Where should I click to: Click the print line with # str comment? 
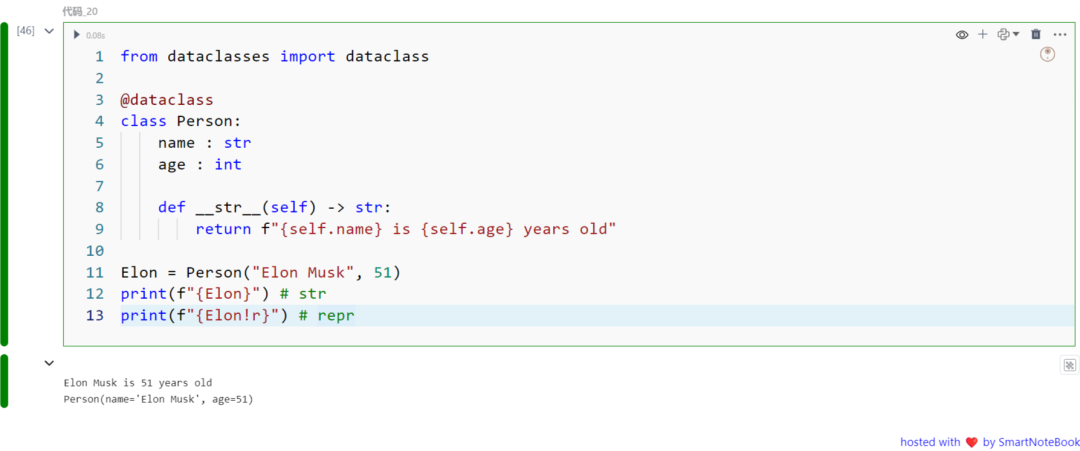223,294
